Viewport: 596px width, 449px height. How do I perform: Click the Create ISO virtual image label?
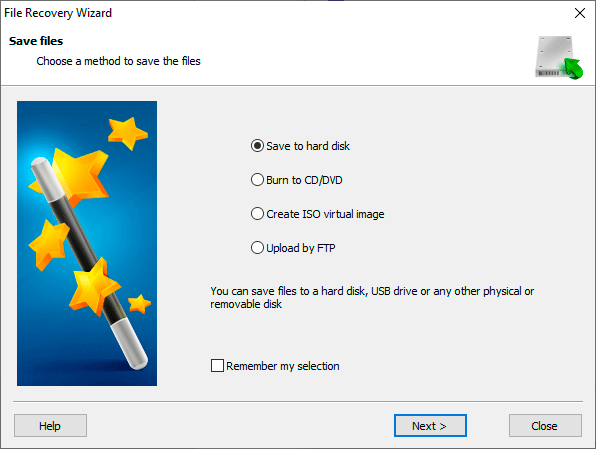pyautogui.click(x=325, y=214)
